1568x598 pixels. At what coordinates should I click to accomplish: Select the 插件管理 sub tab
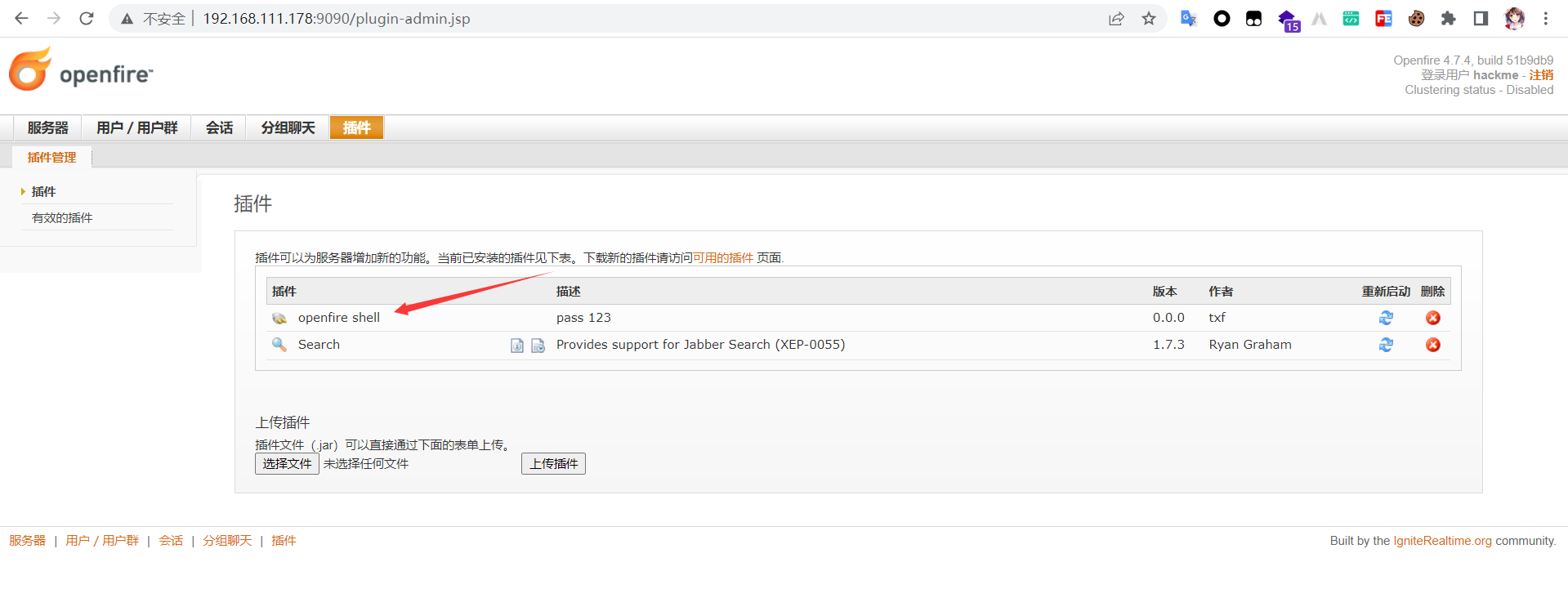pyautogui.click(x=51, y=157)
